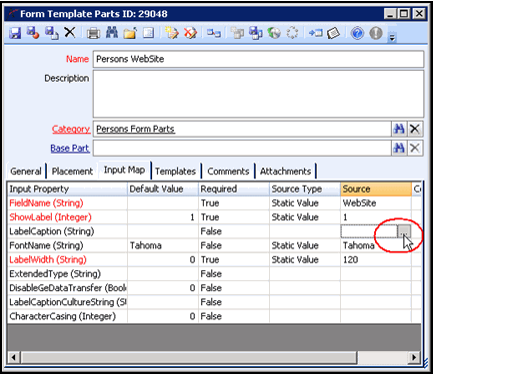
Task: Switch to the Templates tab
Action: pyautogui.click(x=175, y=171)
